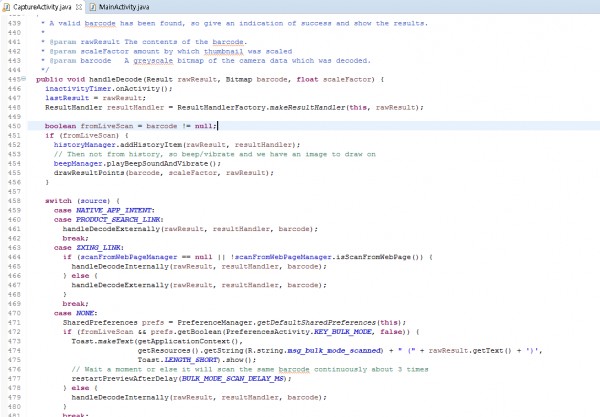Click isScanFromWebPage call on line 464
The height and width of the screenshot is (417, 600).
(x=374, y=257)
